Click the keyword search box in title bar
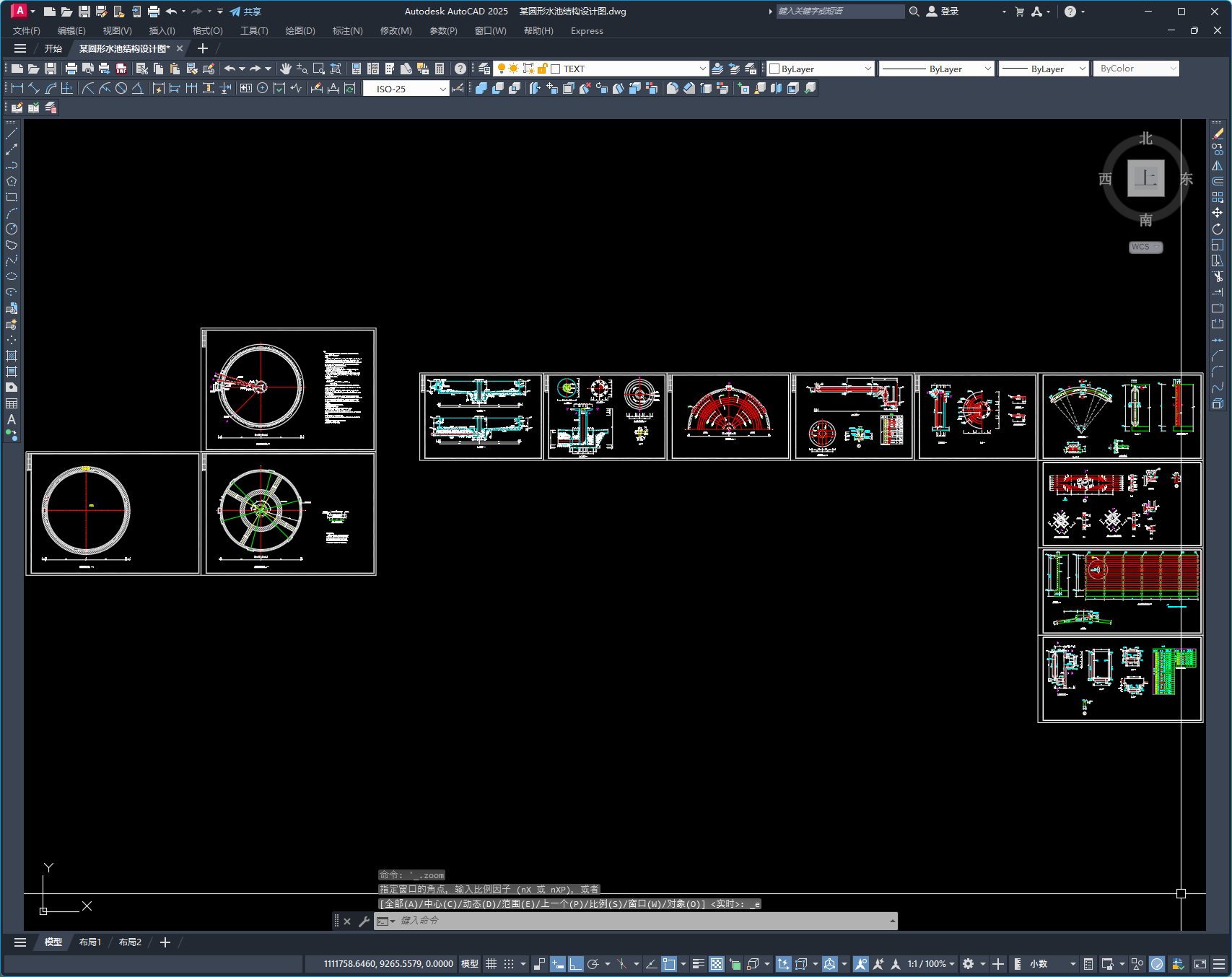This screenshot has width=1232, height=977. coord(840,12)
